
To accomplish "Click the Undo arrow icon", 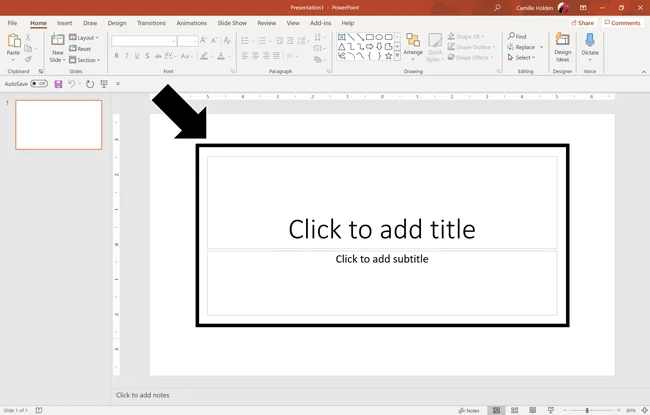I will pos(72,84).
